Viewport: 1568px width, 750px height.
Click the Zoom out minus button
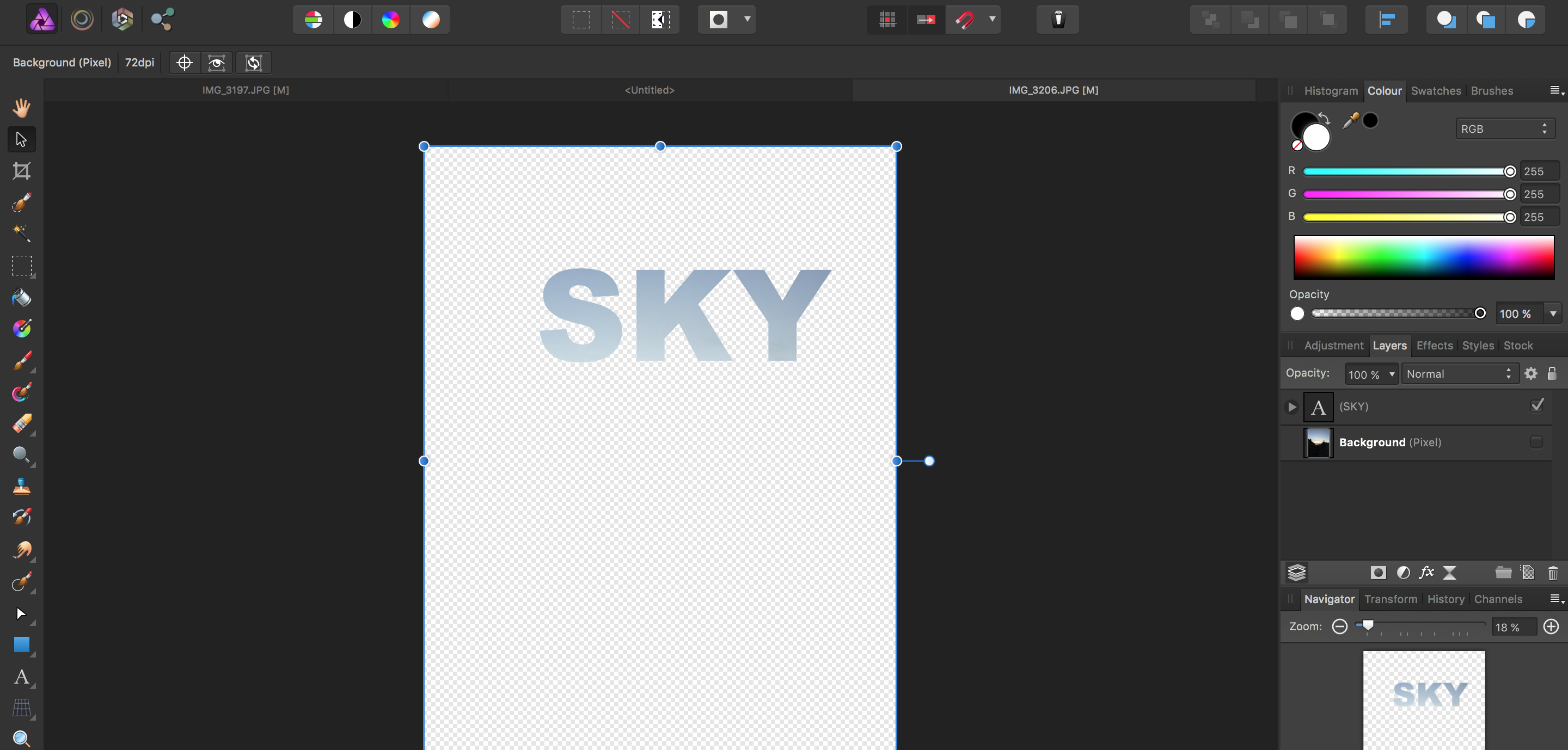[1339, 626]
